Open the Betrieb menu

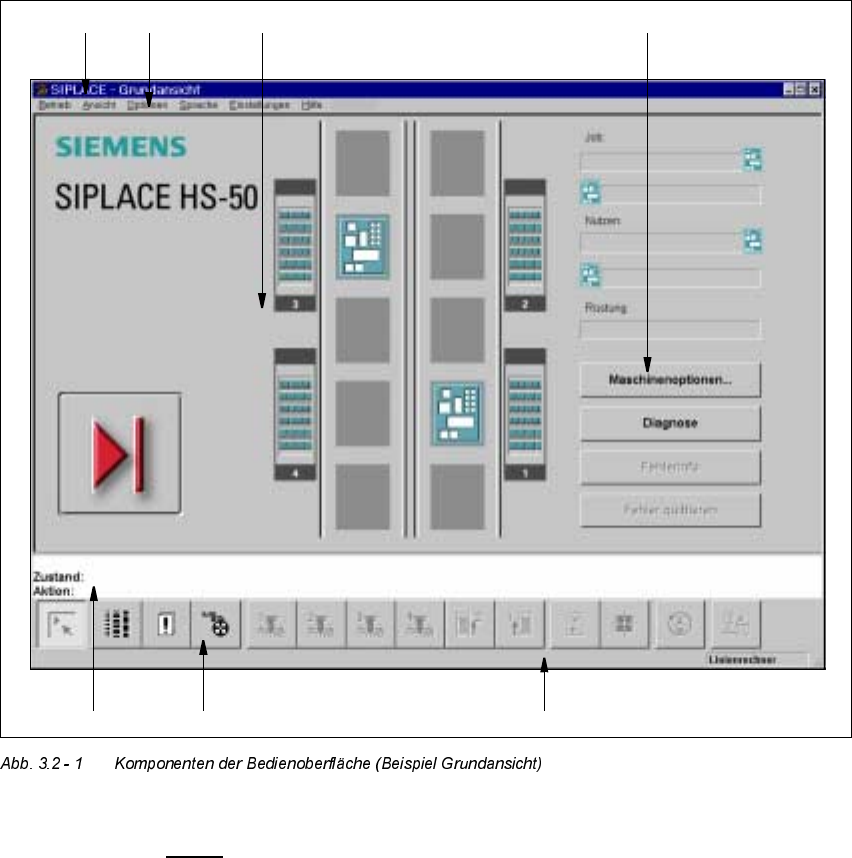point(55,105)
